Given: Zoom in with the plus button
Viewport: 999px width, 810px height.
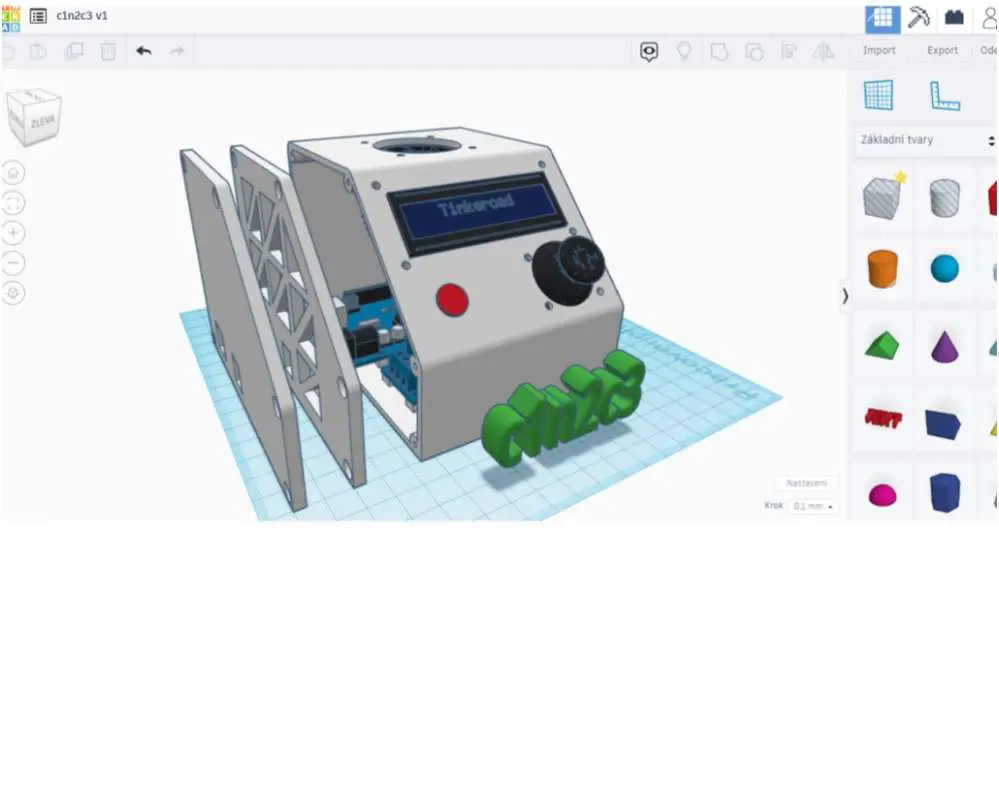Looking at the screenshot, I should (x=13, y=233).
